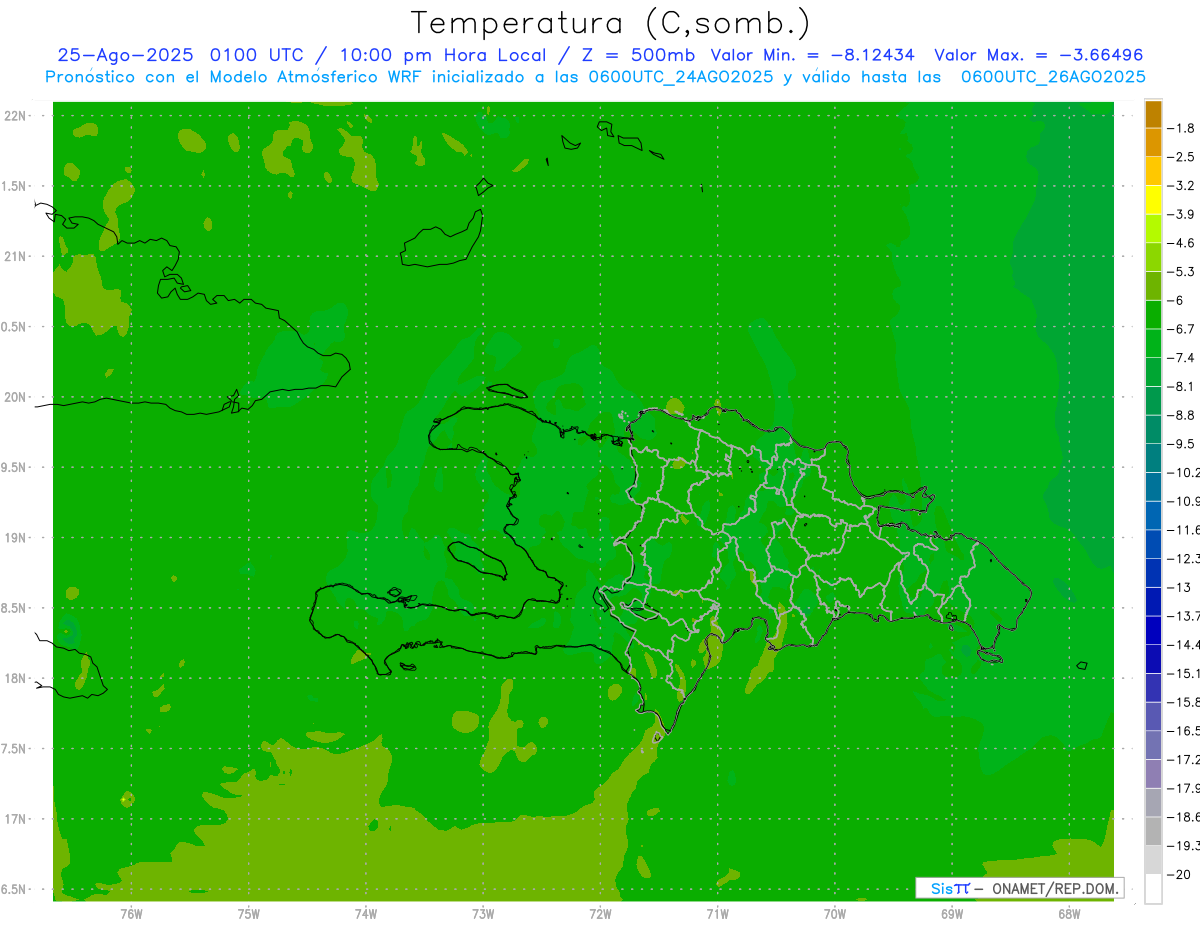Click the 'Z = 500mb' level text

[640, 55]
